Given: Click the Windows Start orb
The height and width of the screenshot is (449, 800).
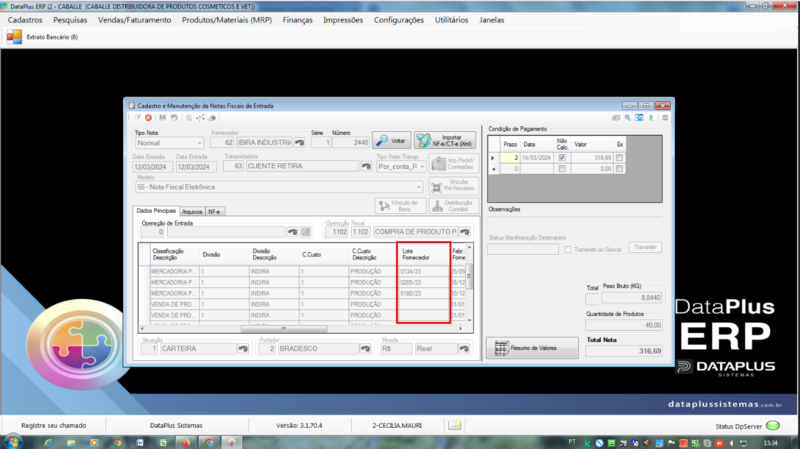Looking at the screenshot, I should pos(13,442).
